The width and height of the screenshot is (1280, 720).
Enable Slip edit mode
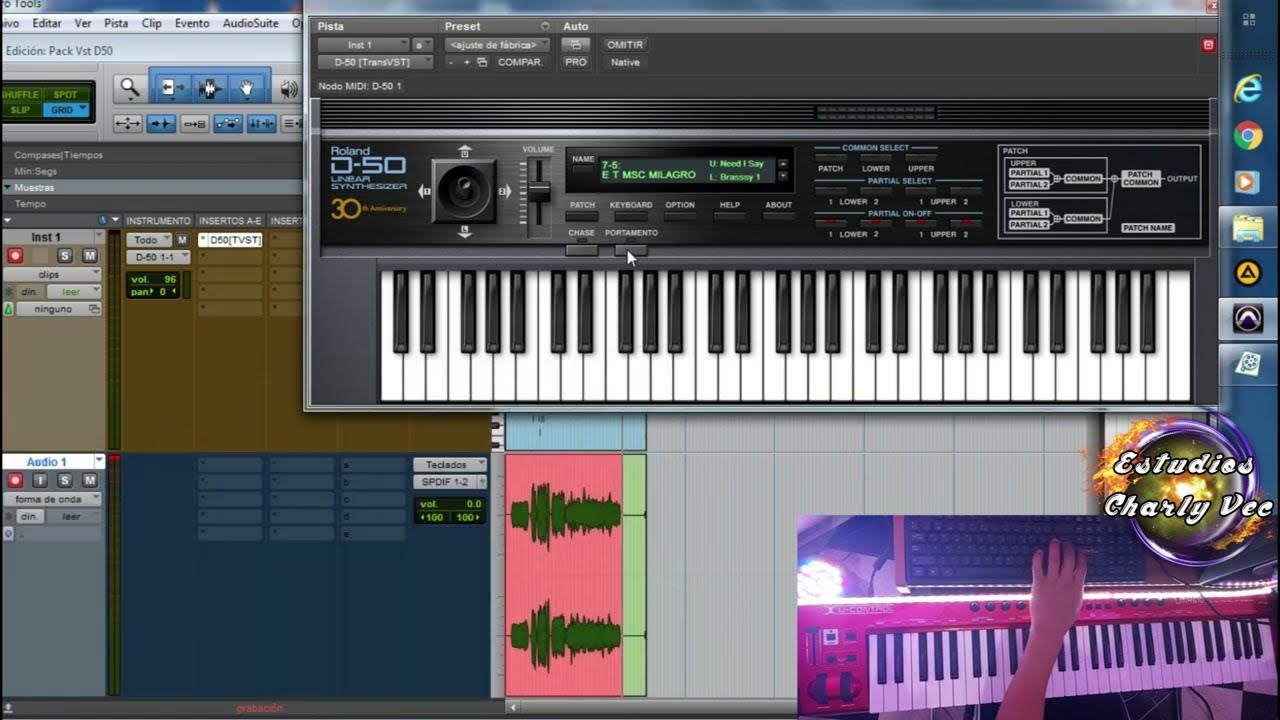[x=22, y=110]
